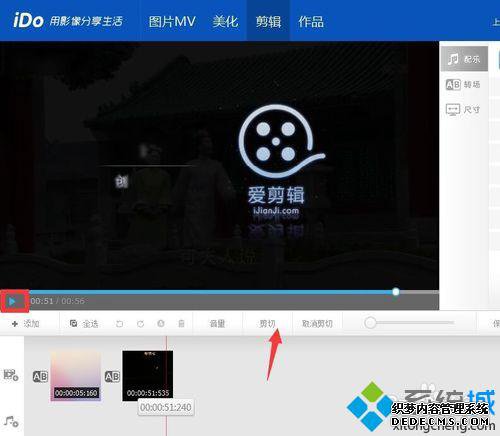Screen dimensions: 500x436
Task: Click the 添加 add button
Action: (x=26, y=323)
